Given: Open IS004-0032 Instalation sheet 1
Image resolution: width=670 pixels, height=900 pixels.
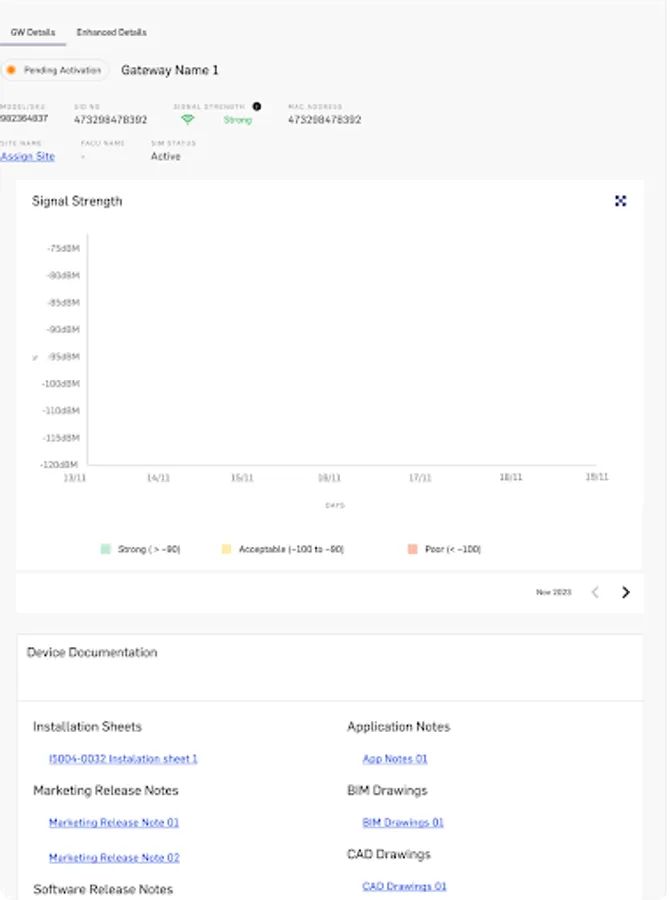Looking at the screenshot, I should tap(124, 758).
